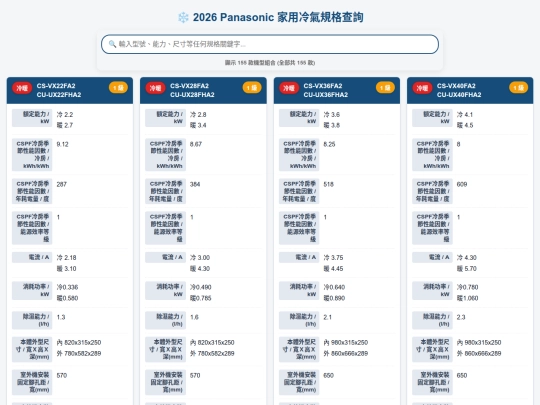Click the '冷0.640' power consumption value
Viewport: 540px width, 405px height.
pos(334,287)
